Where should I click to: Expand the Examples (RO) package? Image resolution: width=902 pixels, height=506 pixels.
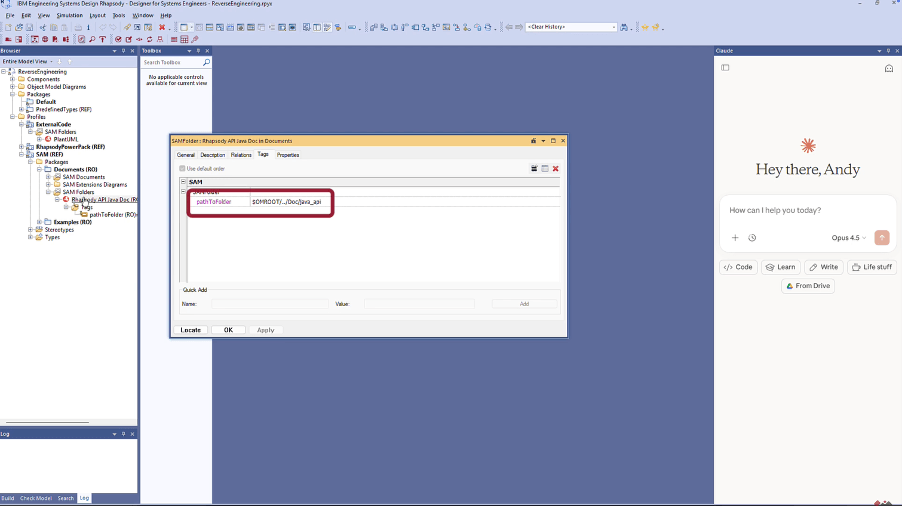[40, 222]
